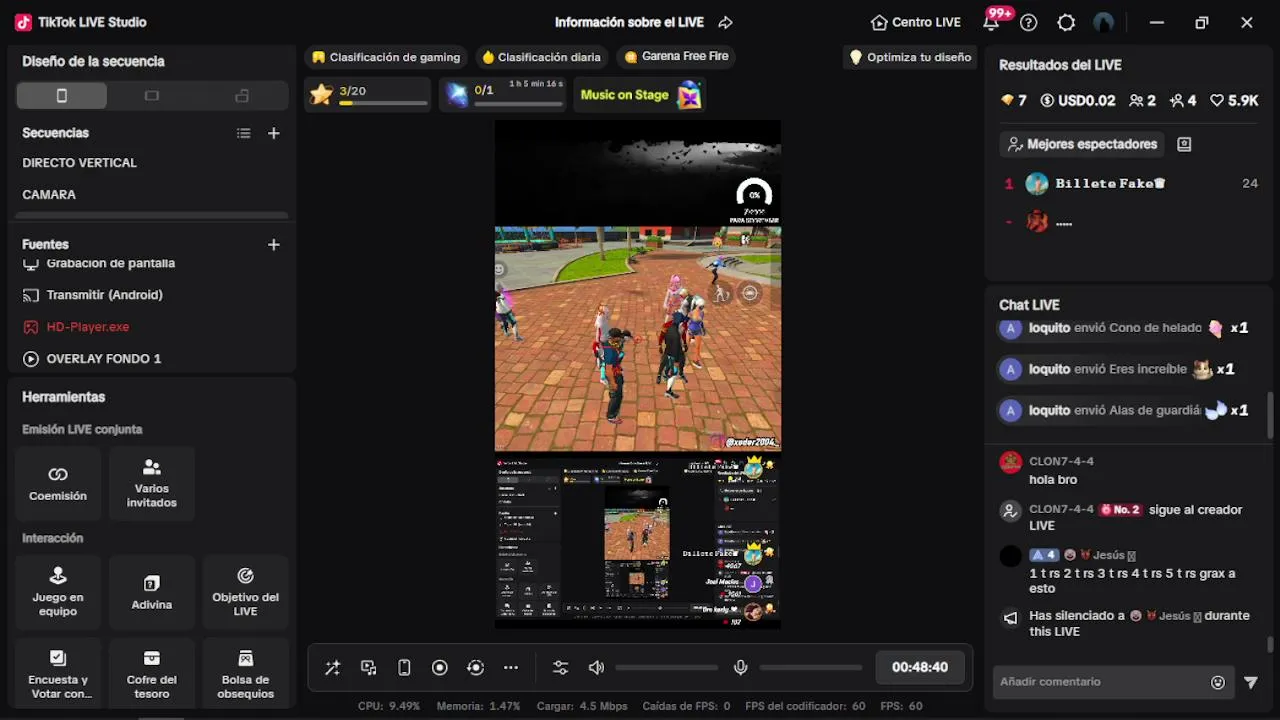Open notifications bell with 99+ badge

pyautogui.click(x=992, y=22)
